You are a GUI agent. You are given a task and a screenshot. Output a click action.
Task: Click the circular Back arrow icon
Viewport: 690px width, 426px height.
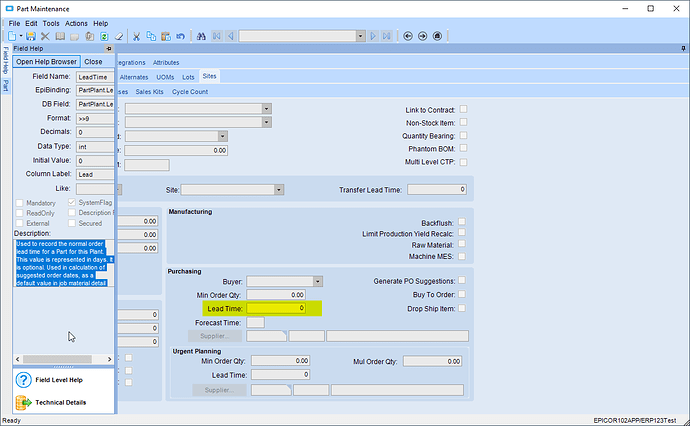[x=408, y=36]
